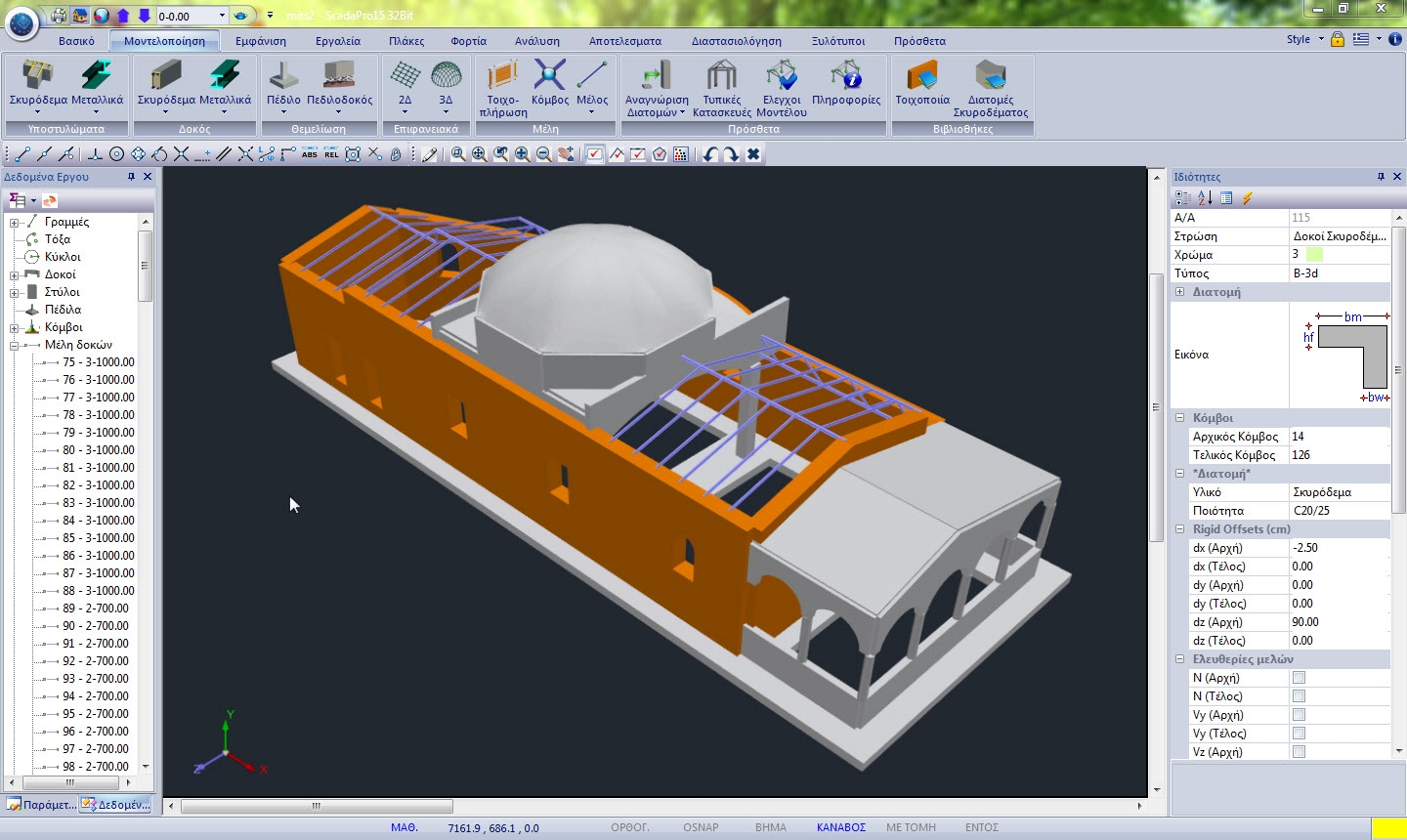The image size is (1407, 840).
Task: Click OSNAP in the status bar
Action: [x=701, y=827]
